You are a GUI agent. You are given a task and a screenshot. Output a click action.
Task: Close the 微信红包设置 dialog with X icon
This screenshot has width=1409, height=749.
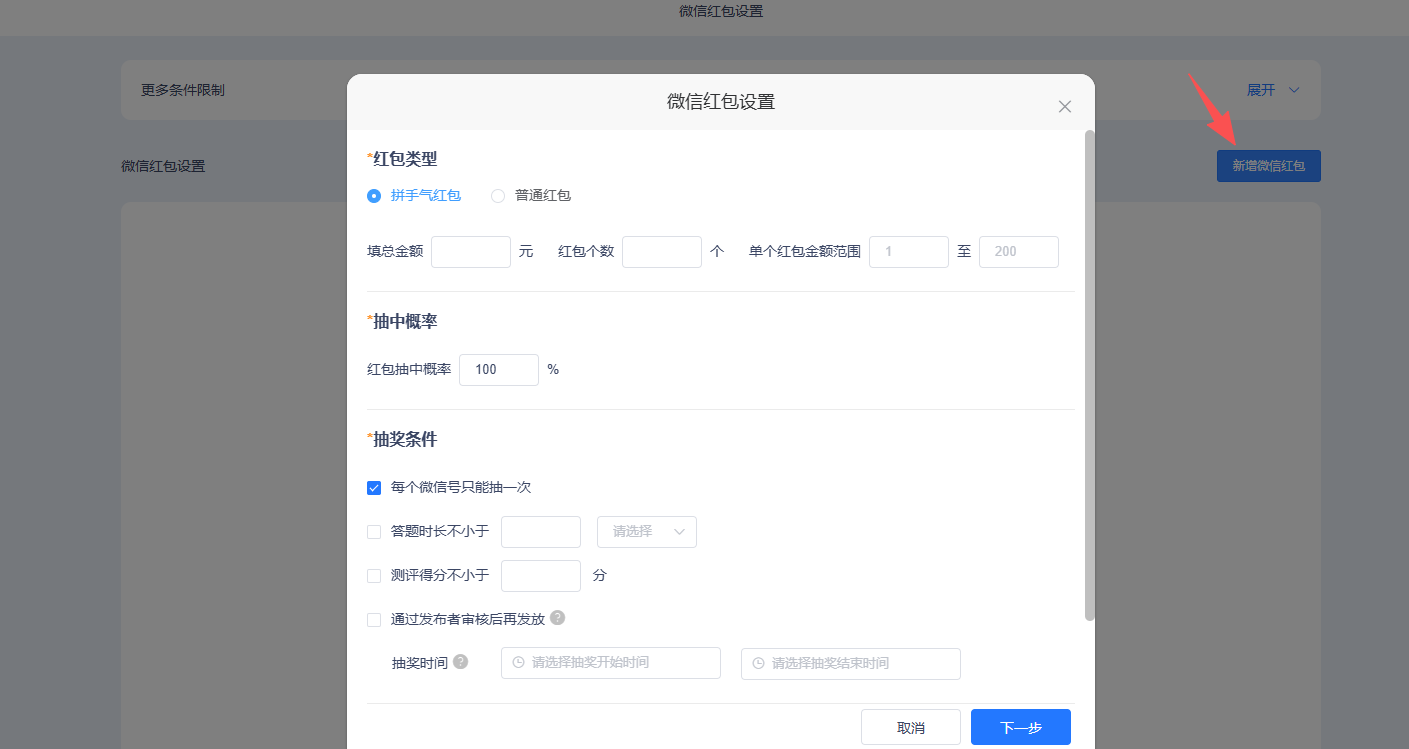[x=1065, y=107]
